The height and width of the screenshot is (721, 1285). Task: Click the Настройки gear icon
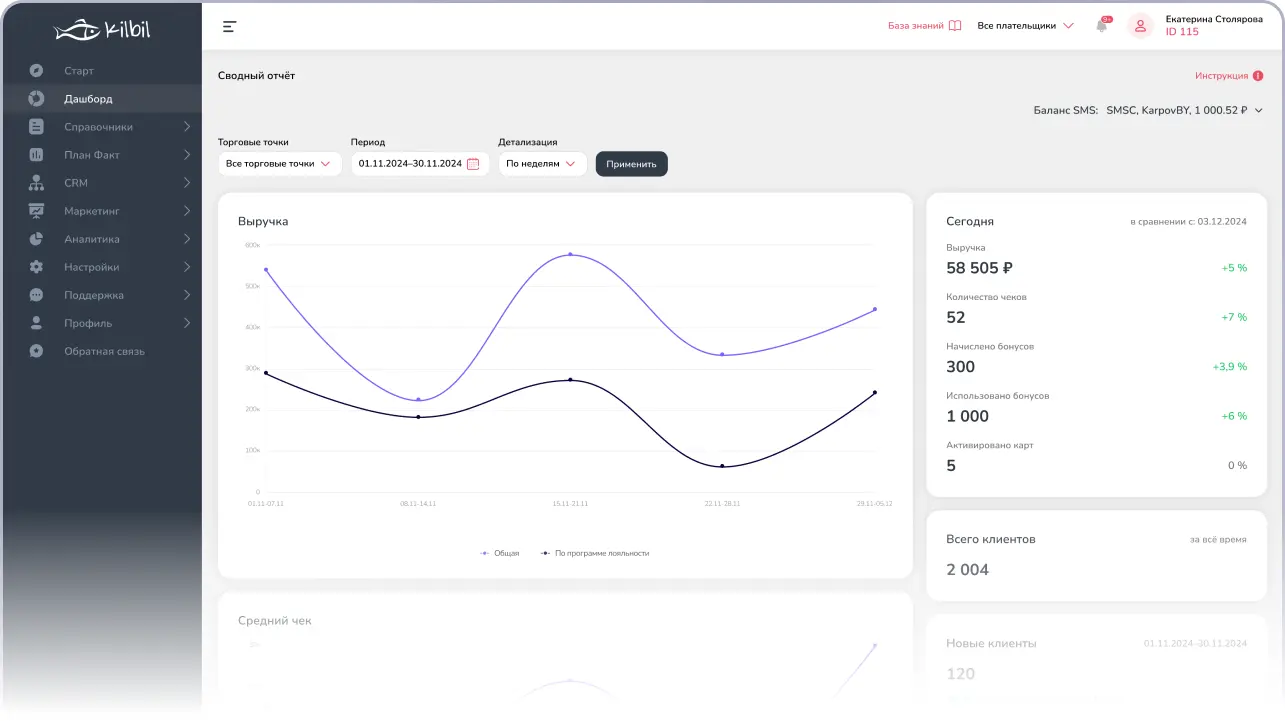[x=37, y=267]
